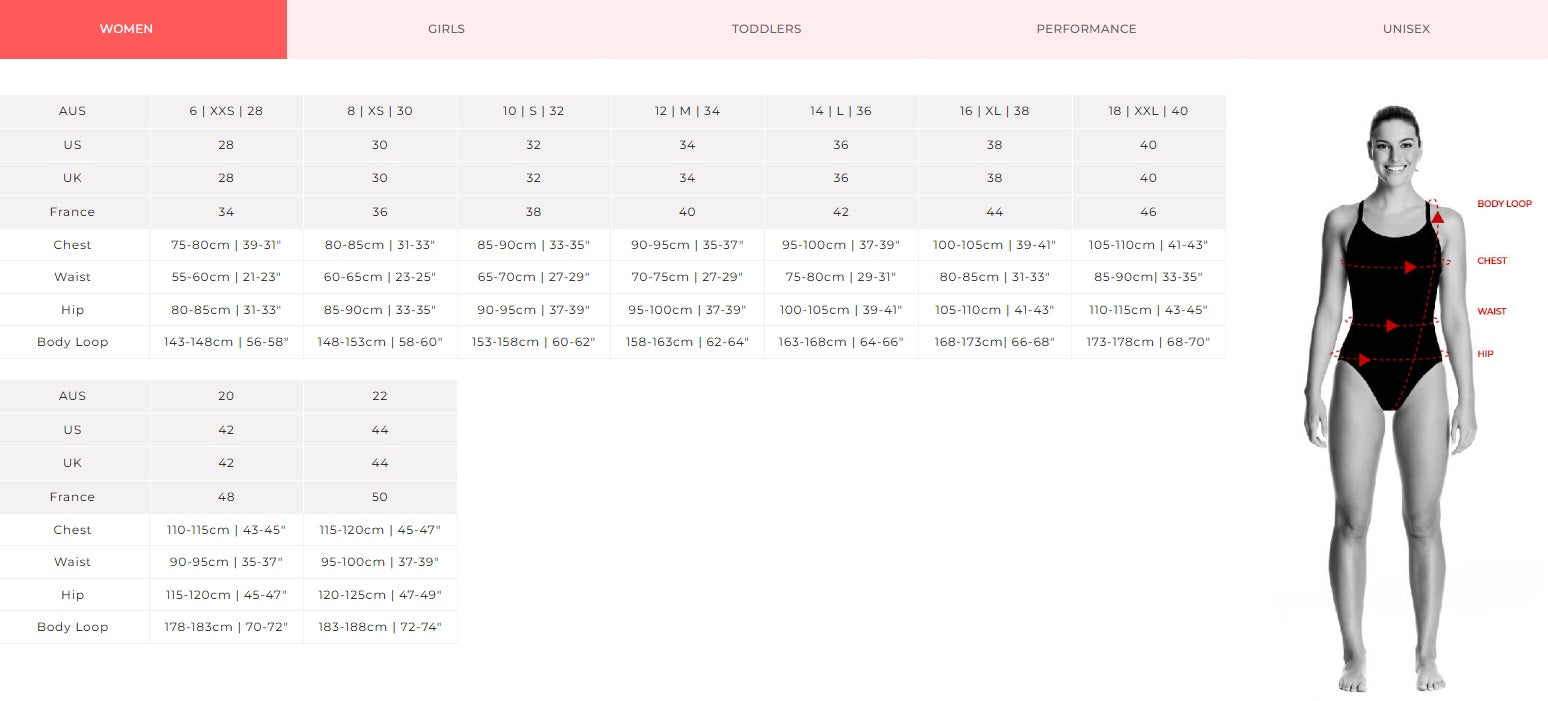Select the 183-188cm body loop cell
The height and width of the screenshot is (701, 1548).
tap(380, 627)
